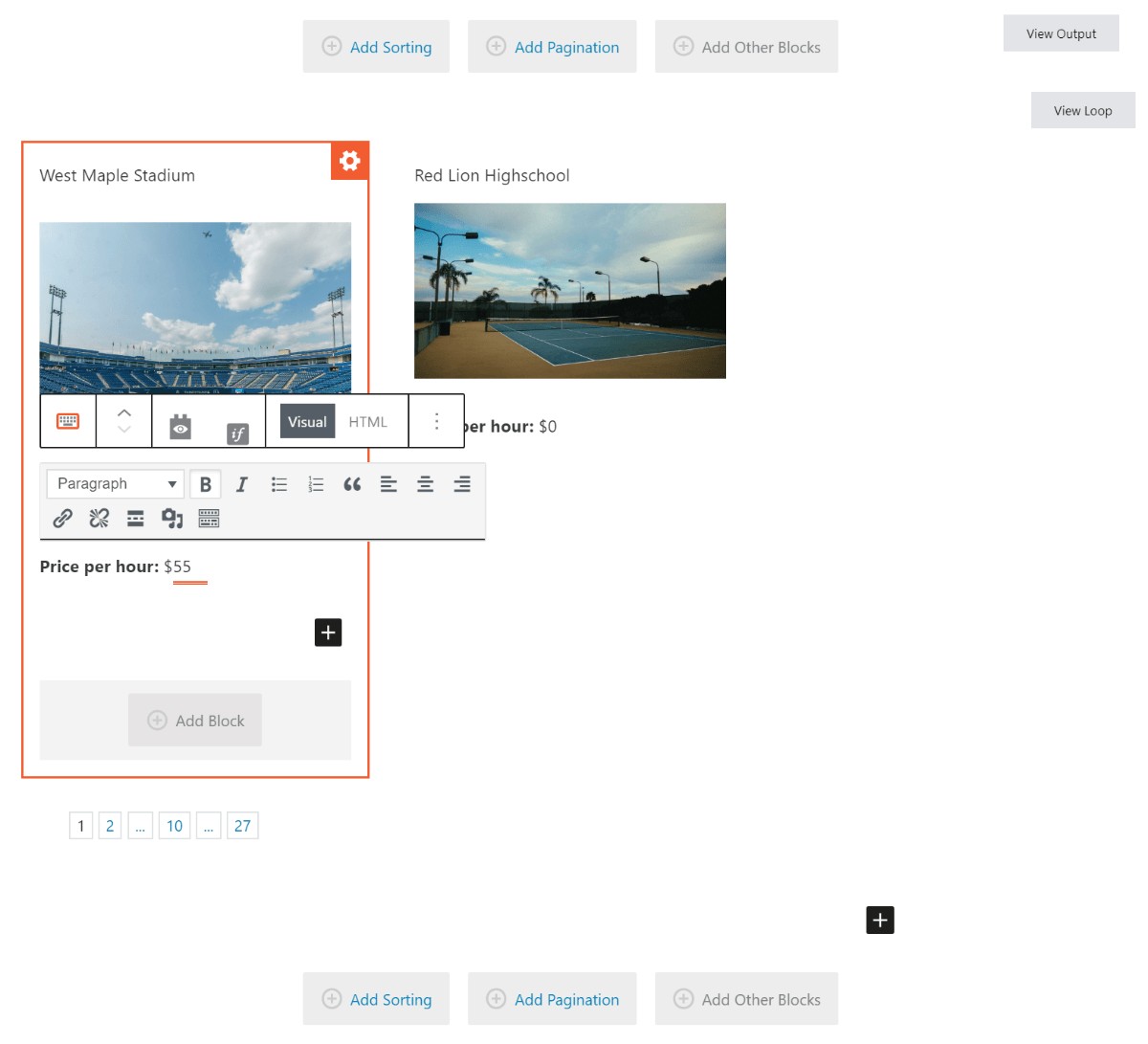The height and width of the screenshot is (1044, 1148).
Task: Move the block up with the up chevron
Action: click(124, 412)
